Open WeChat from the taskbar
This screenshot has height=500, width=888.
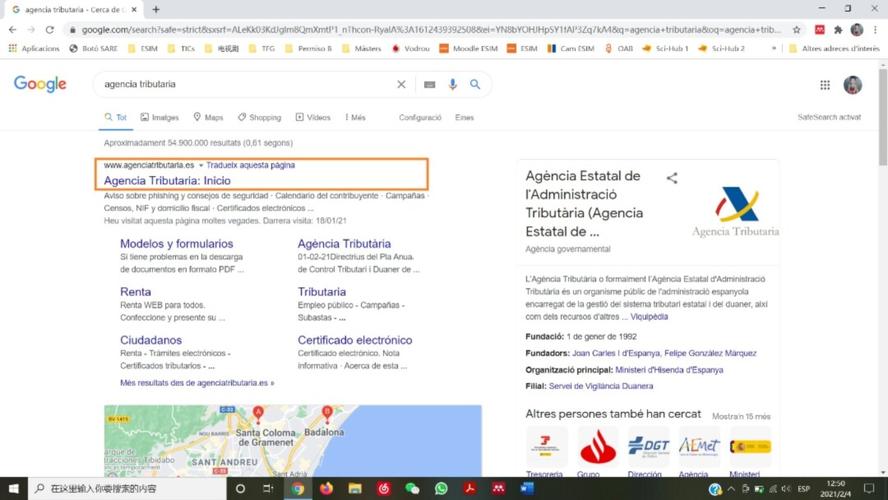(412, 488)
